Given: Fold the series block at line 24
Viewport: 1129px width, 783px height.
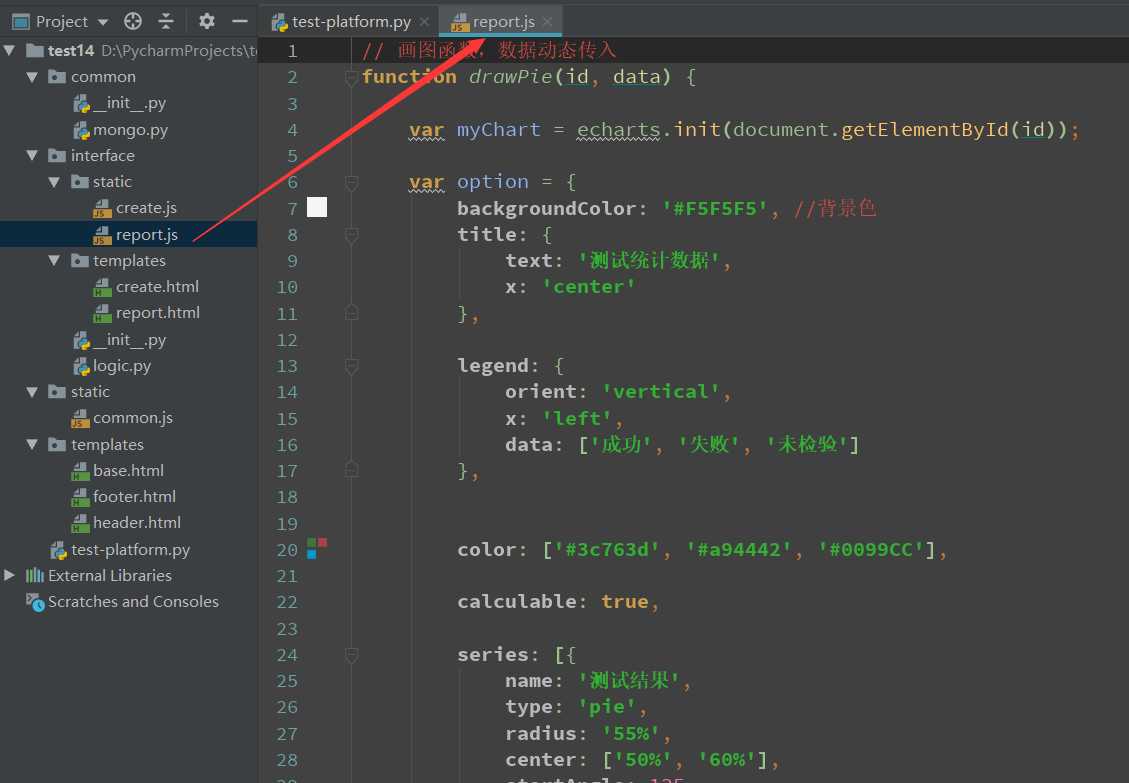Looking at the screenshot, I should (351, 655).
